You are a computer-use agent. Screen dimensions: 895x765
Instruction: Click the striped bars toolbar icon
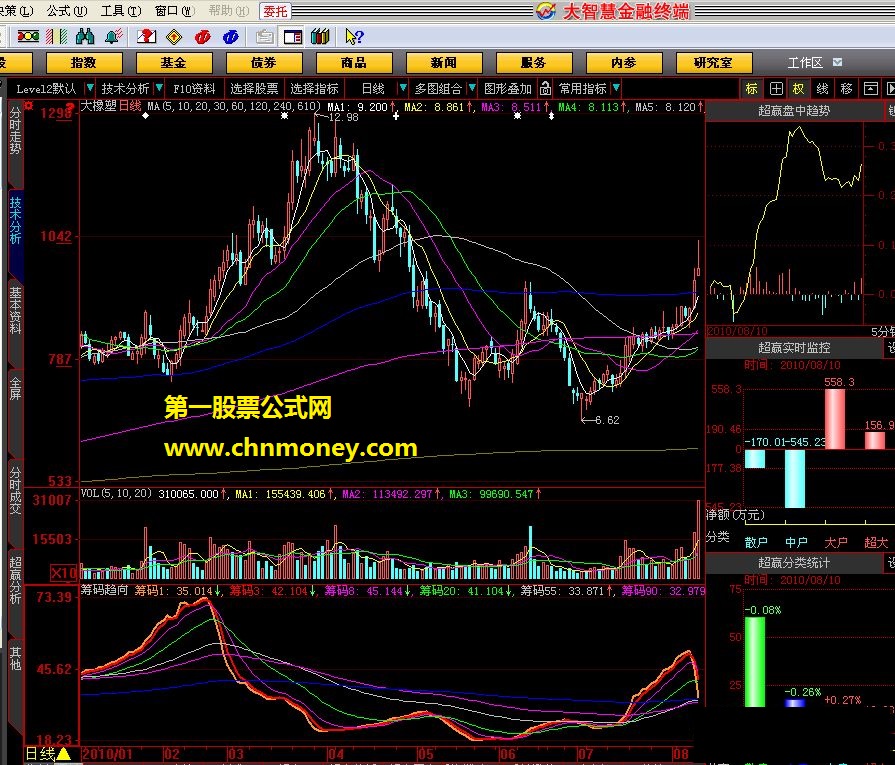[57, 37]
